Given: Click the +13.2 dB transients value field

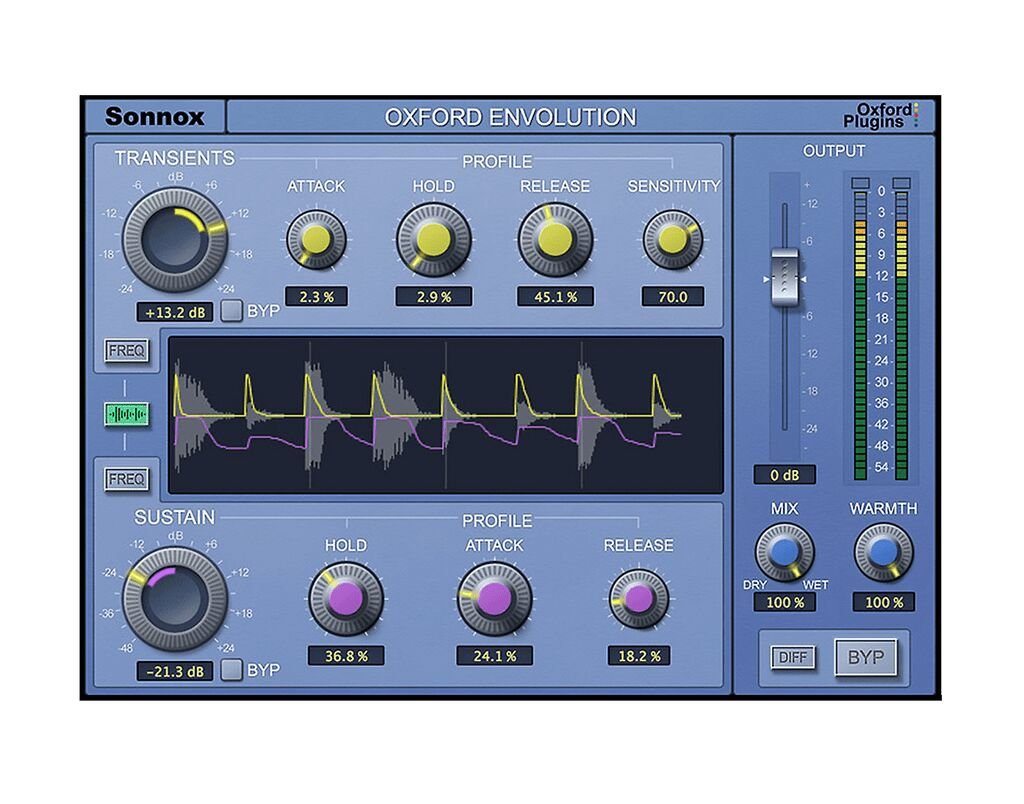Looking at the screenshot, I should [x=175, y=311].
